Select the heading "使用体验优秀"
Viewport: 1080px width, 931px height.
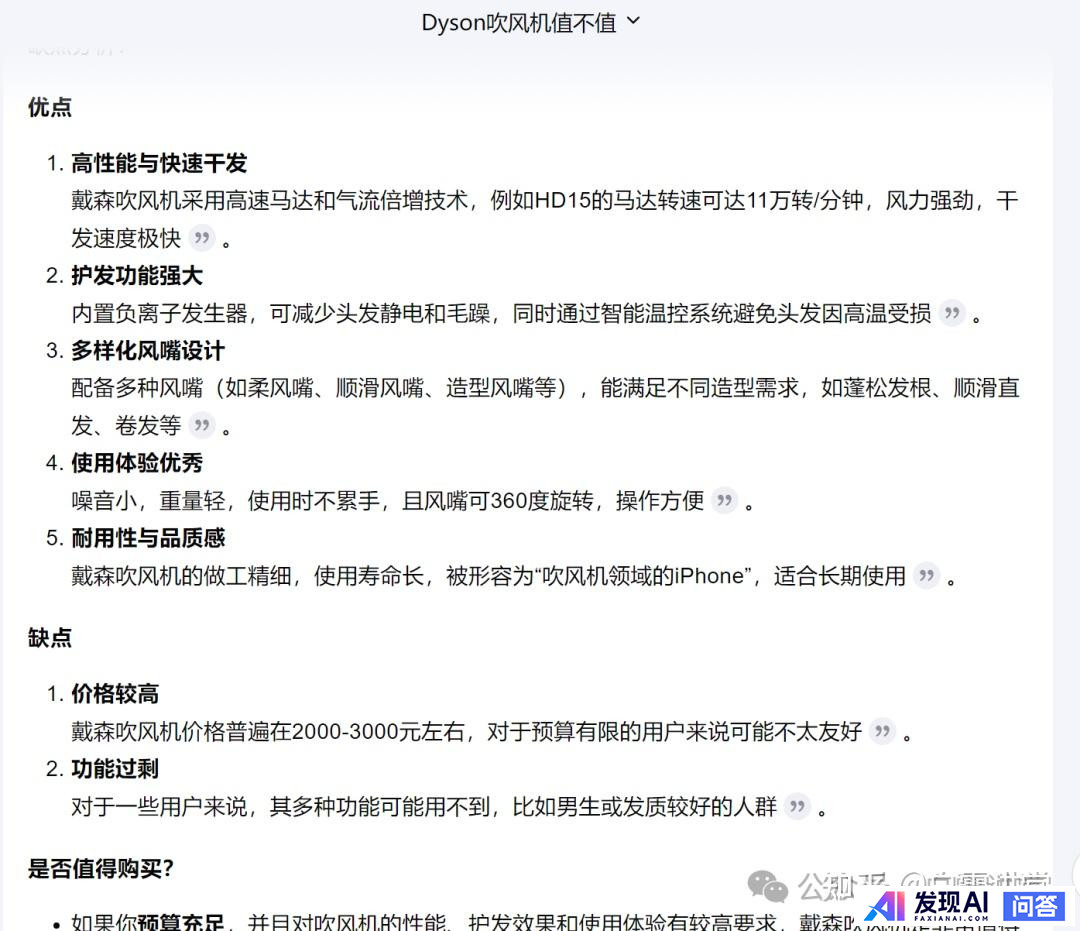pos(137,463)
